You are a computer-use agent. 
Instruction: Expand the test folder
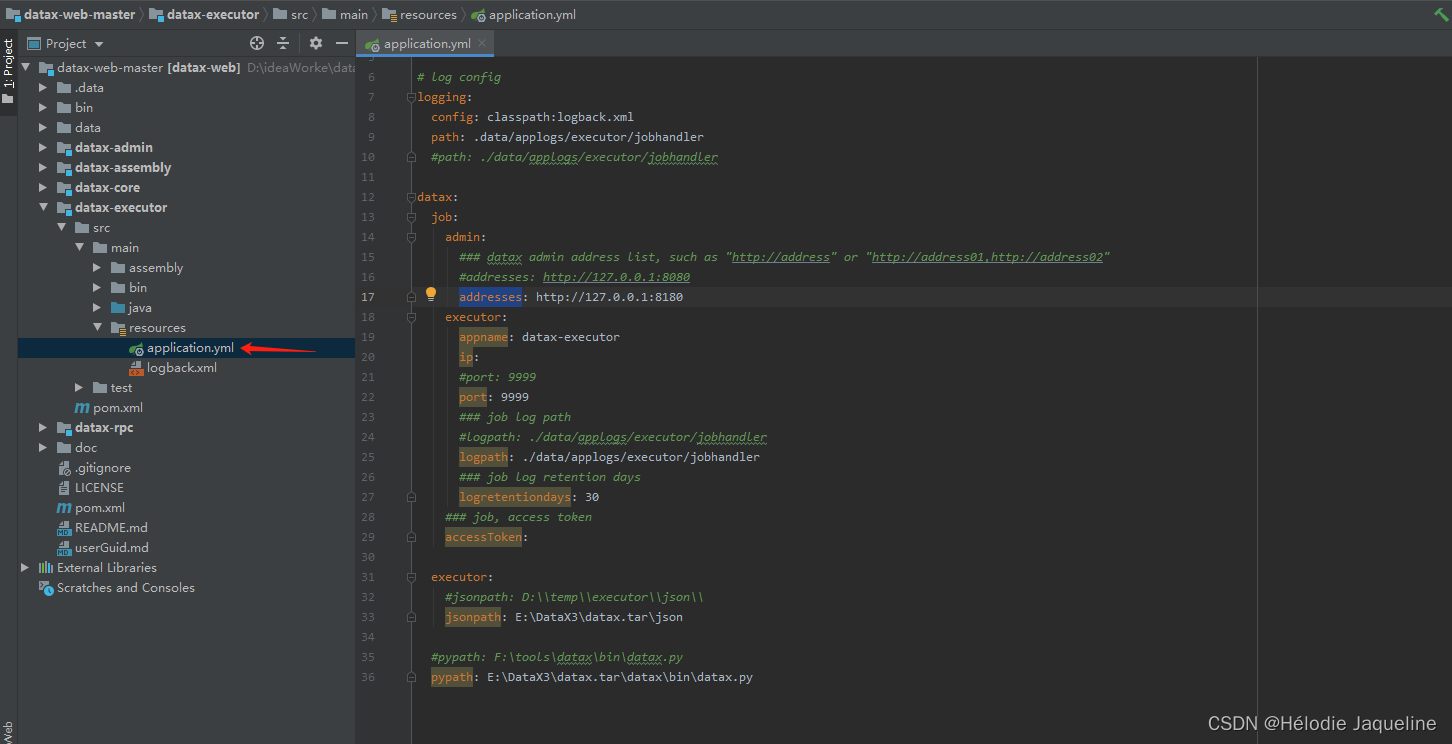(x=79, y=388)
